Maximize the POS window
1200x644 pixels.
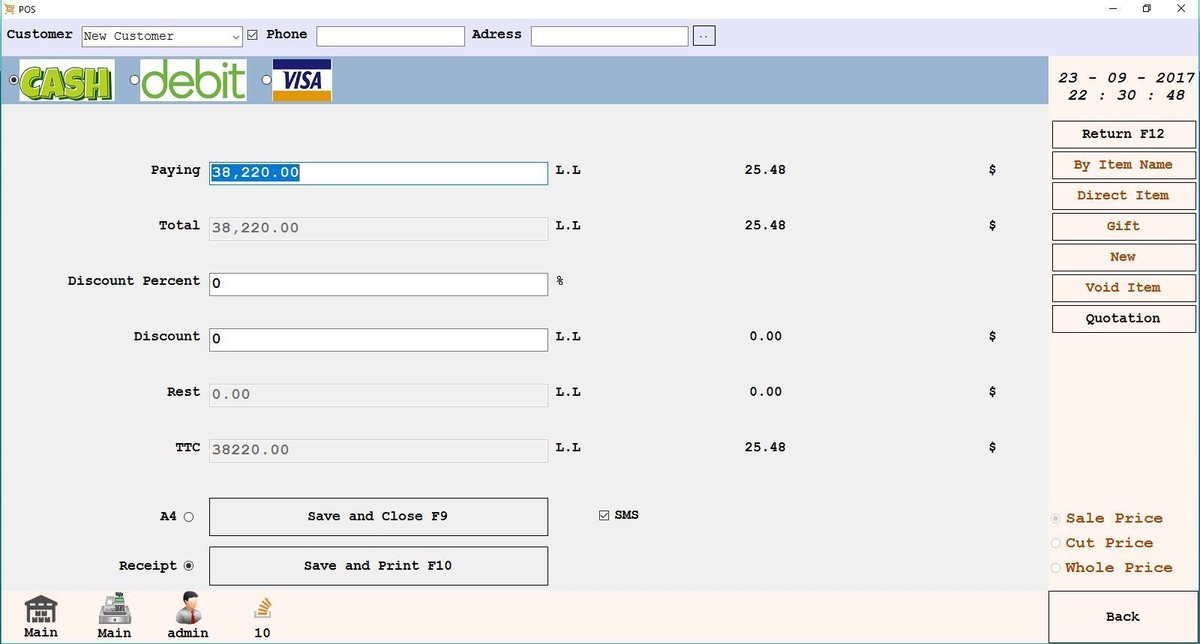1146,8
